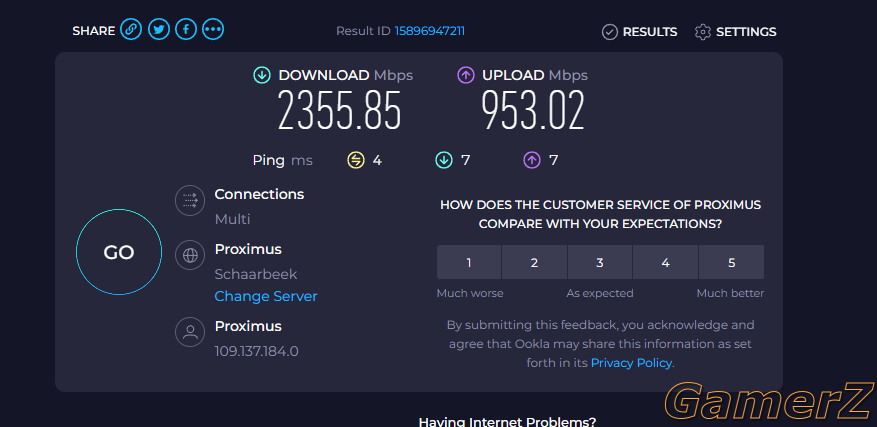Viewport: 877px width, 427px height.
Task: Click the Much better label
Action: click(730, 293)
